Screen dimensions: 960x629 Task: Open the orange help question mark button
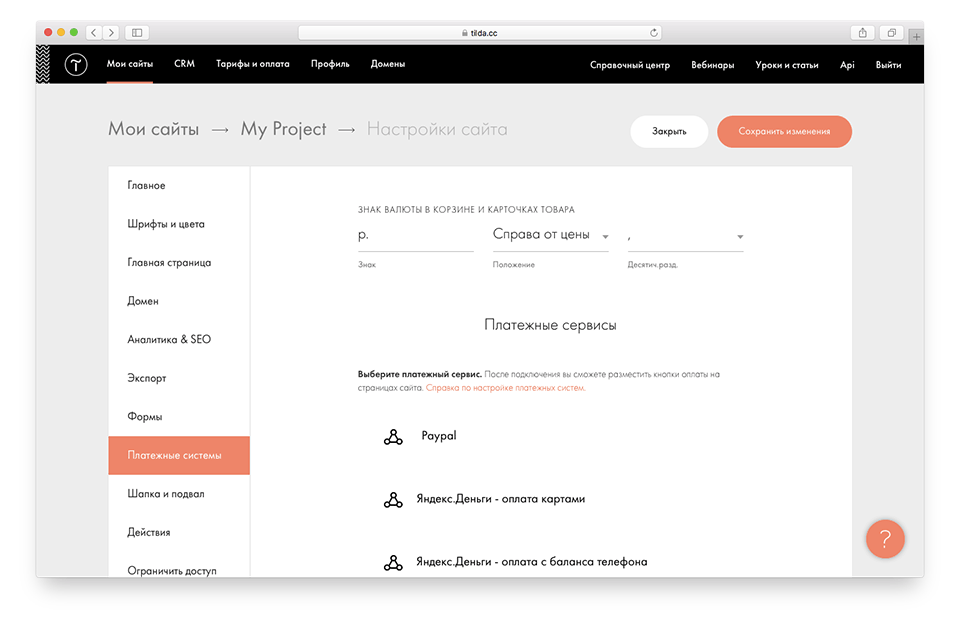pos(884,539)
